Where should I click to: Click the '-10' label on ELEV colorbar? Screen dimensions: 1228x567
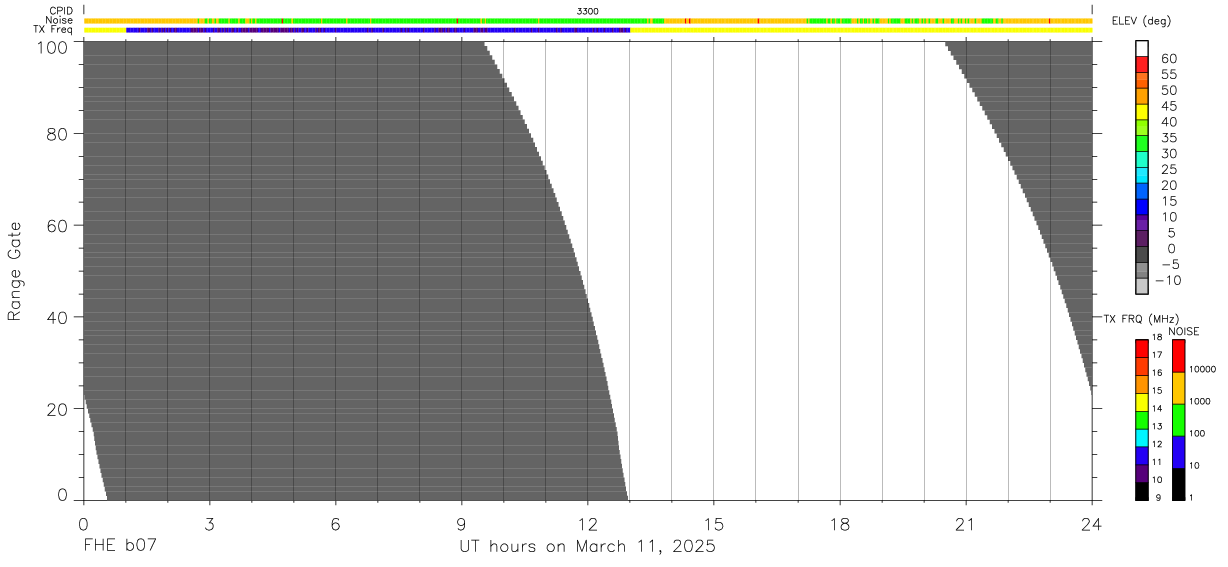(1167, 280)
